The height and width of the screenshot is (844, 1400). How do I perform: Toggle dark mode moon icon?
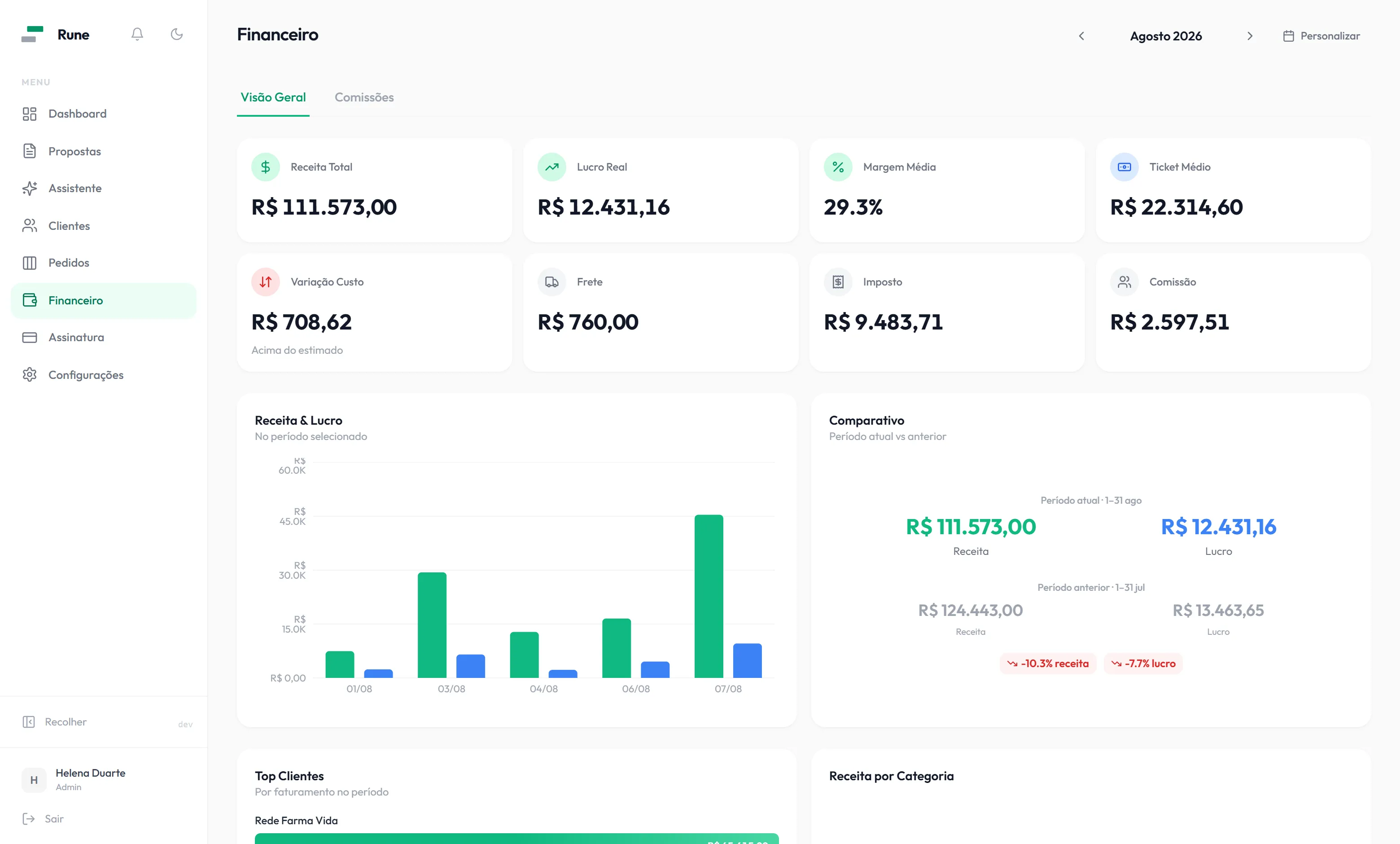[177, 34]
